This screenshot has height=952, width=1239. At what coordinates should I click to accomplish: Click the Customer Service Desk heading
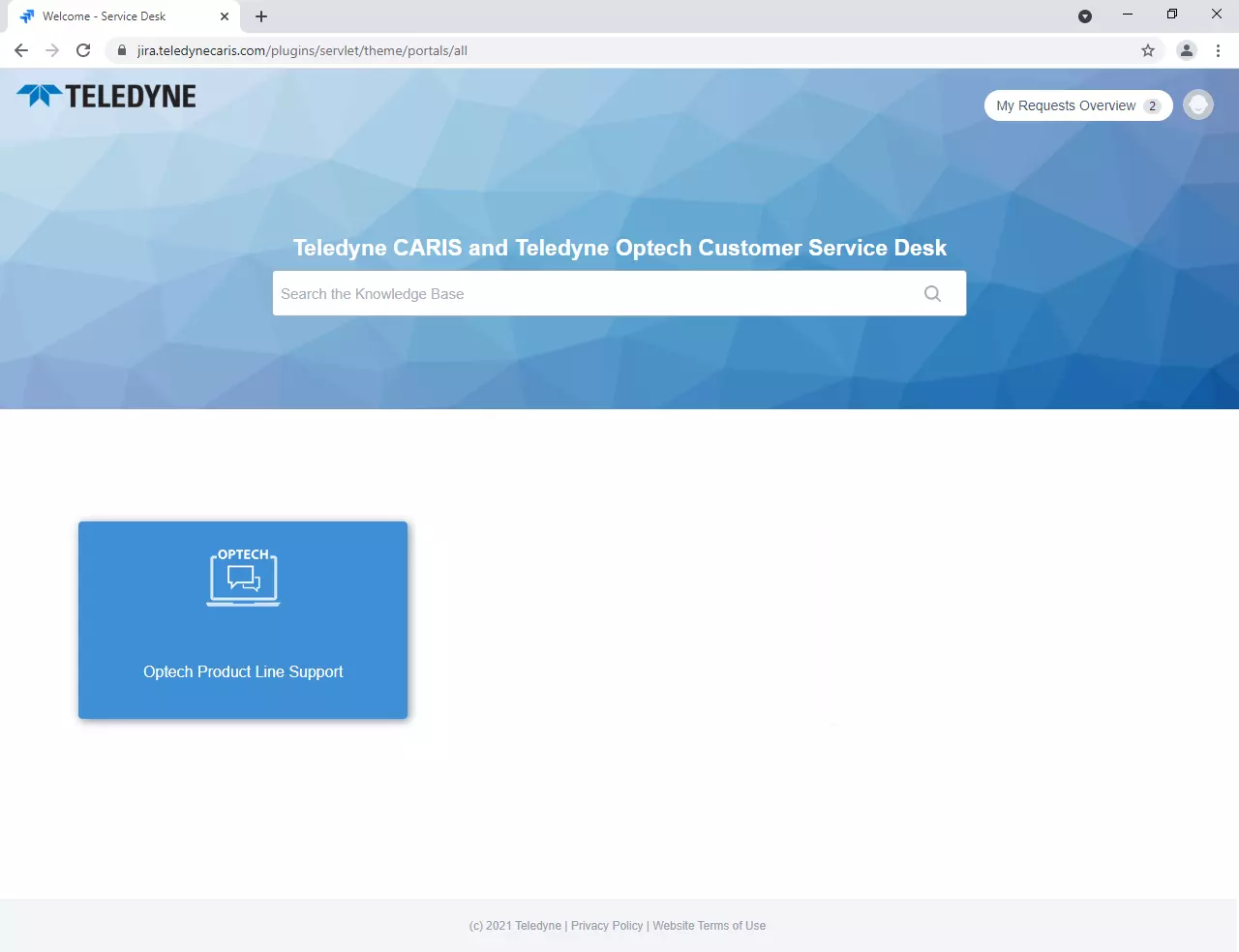619,248
